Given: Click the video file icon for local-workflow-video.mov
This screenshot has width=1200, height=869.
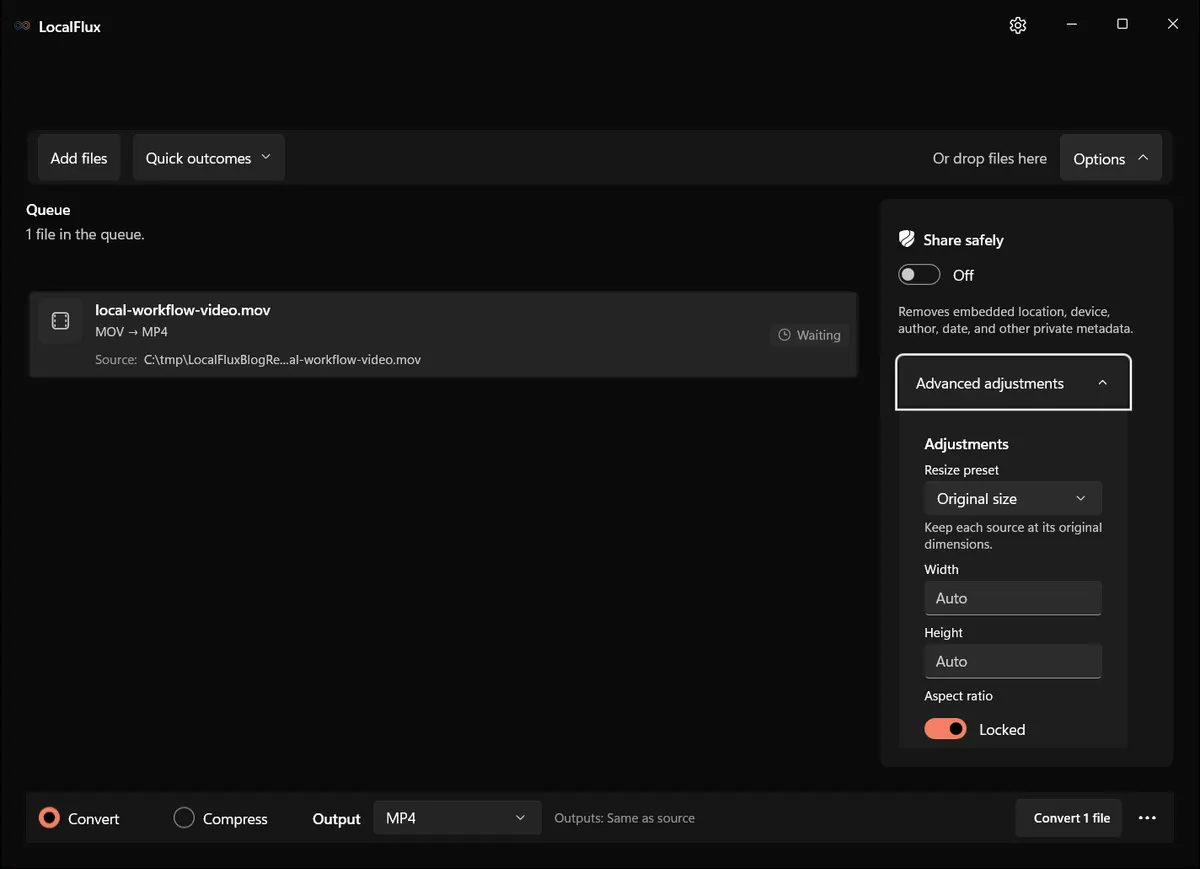Looking at the screenshot, I should click(60, 320).
